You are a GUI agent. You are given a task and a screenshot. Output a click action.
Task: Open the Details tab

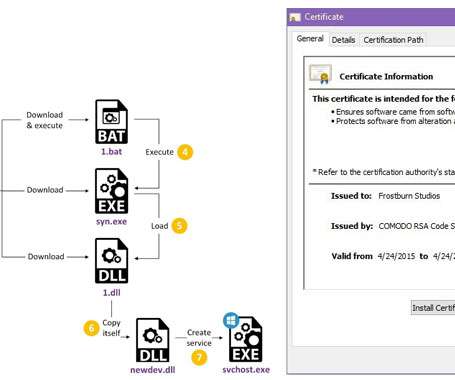point(343,40)
